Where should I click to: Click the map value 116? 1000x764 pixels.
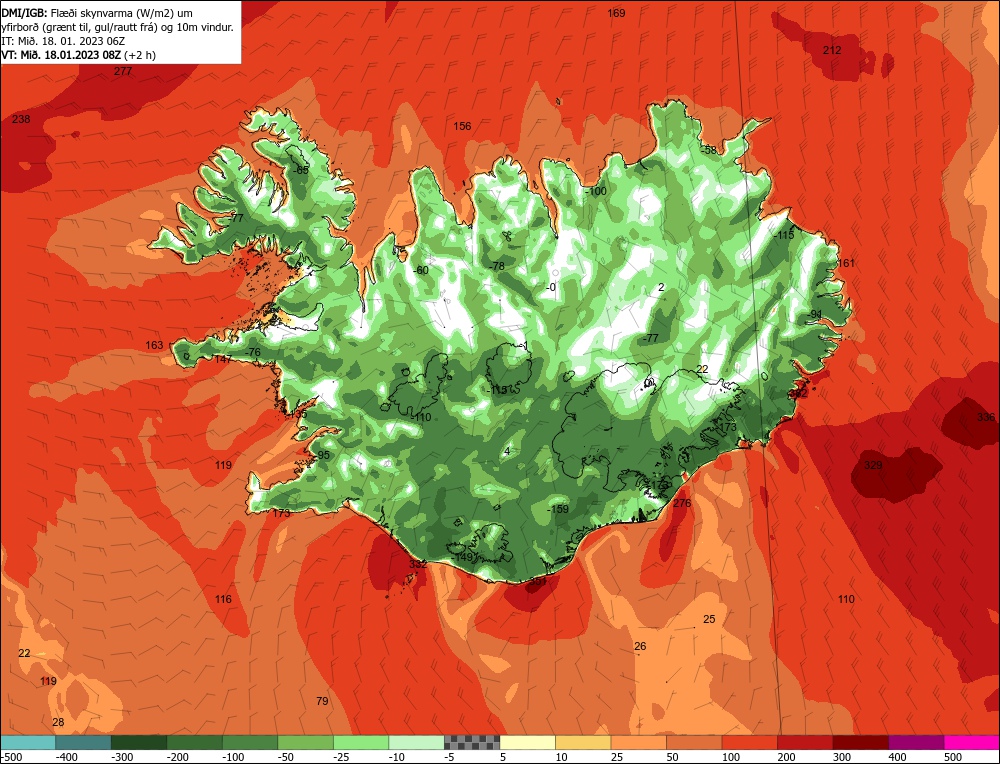[x=223, y=599]
